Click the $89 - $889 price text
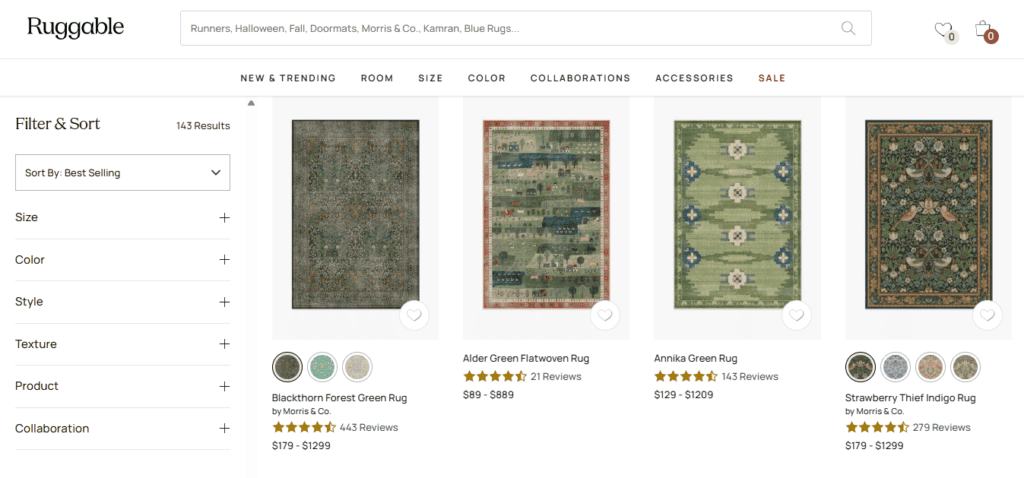Image resolution: width=1024 pixels, height=478 pixels. (488, 395)
